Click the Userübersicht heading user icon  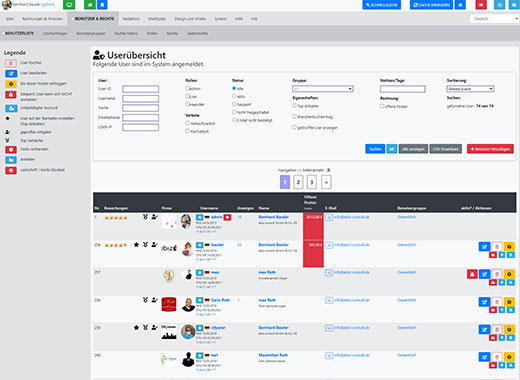click(99, 55)
